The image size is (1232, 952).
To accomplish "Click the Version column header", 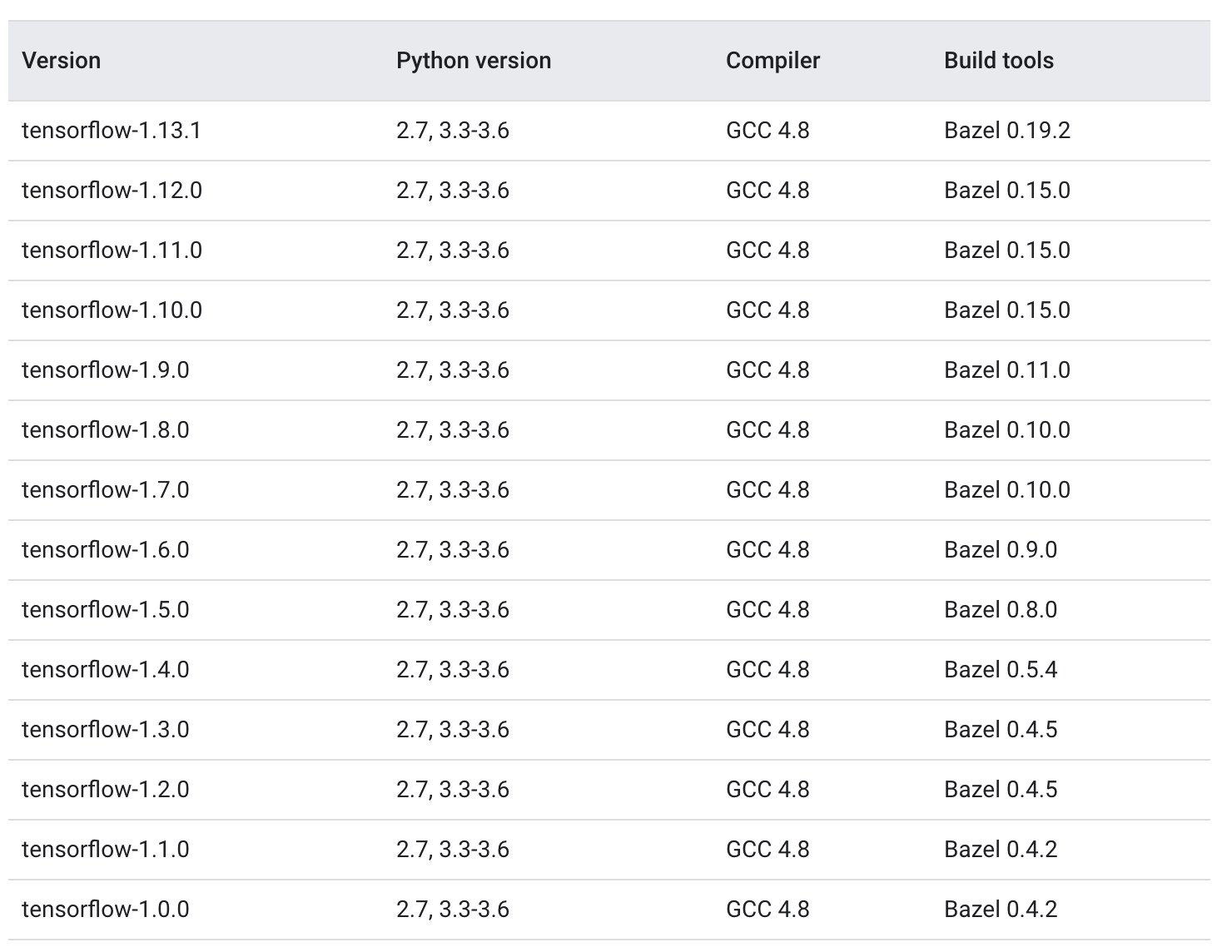I will click(62, 61).
